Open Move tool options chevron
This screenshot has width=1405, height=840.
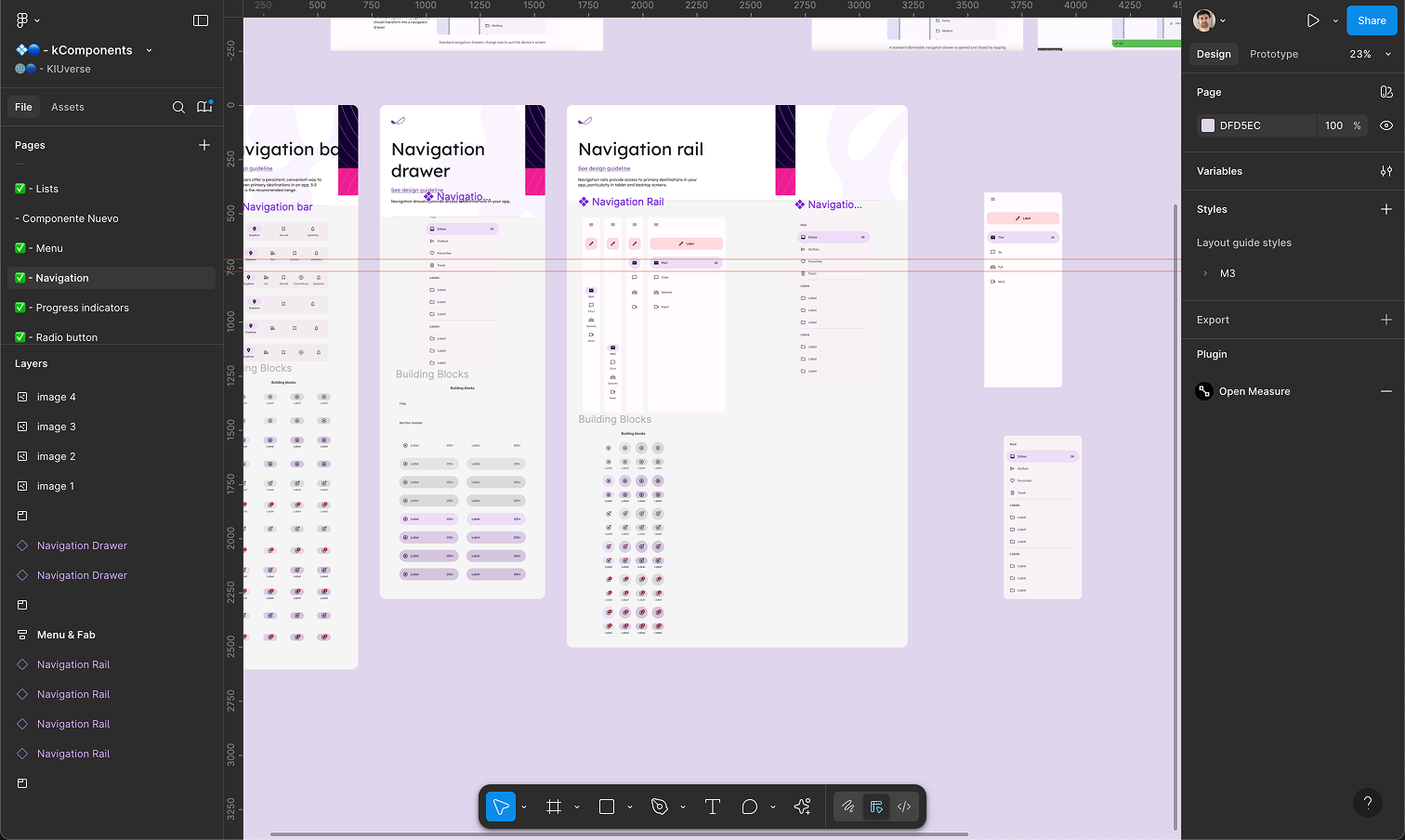pyautogui.click(x=524, y=807)
